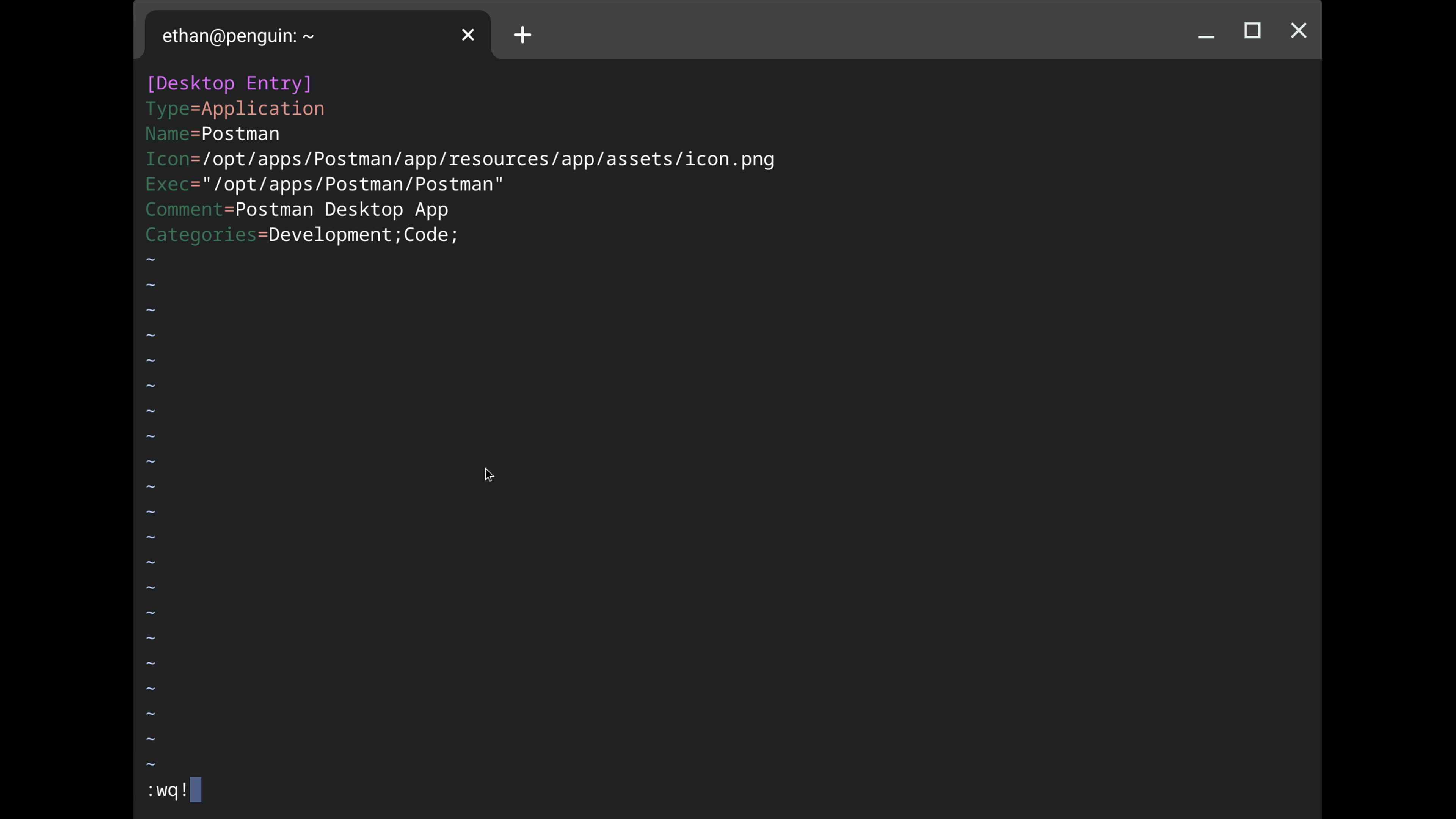Viewport: 1456px width, 819px height.
Task: Click the Categories=Development;Code; line
Action: click(x=302, y=235)
